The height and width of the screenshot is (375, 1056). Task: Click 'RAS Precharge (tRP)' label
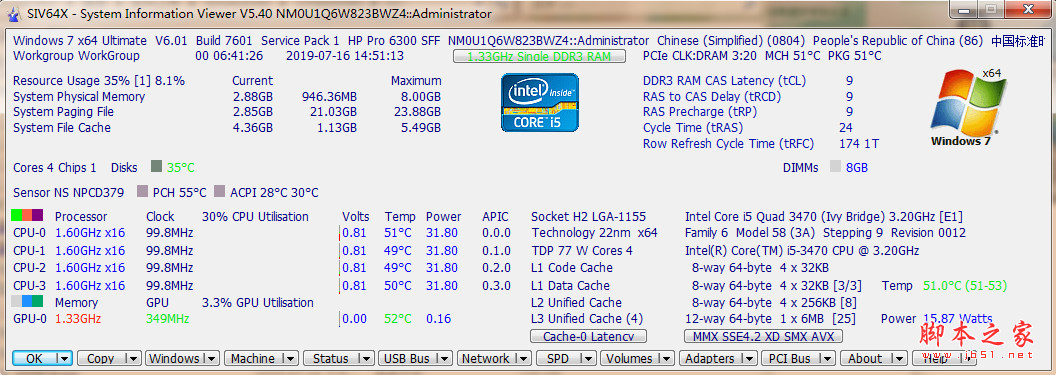tap(700, 112)
